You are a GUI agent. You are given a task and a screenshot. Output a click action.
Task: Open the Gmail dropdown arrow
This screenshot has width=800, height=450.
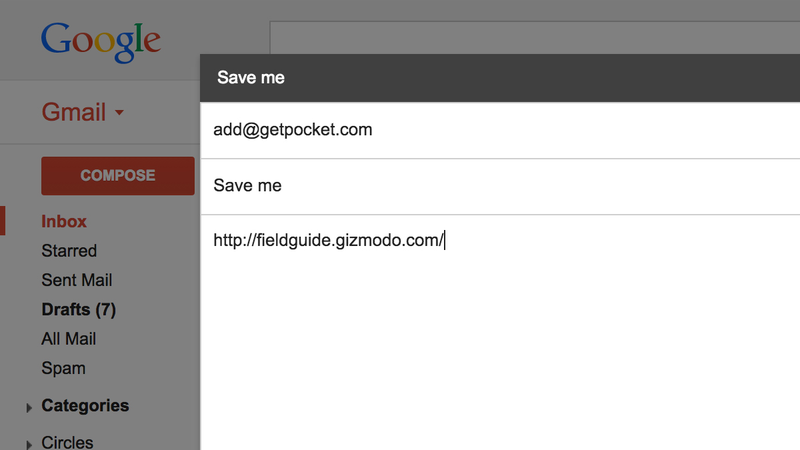pyautogui.click(x=119, y=112)
